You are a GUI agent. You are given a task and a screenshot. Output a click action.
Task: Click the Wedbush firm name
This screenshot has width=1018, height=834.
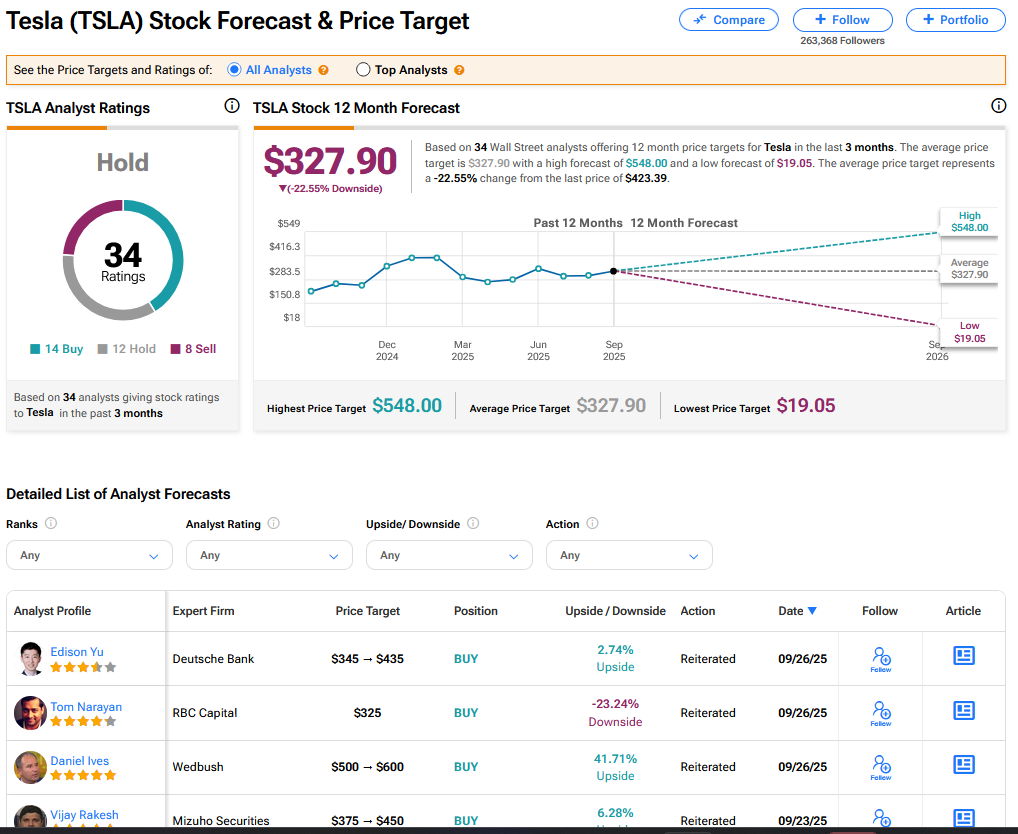point(197,767)
